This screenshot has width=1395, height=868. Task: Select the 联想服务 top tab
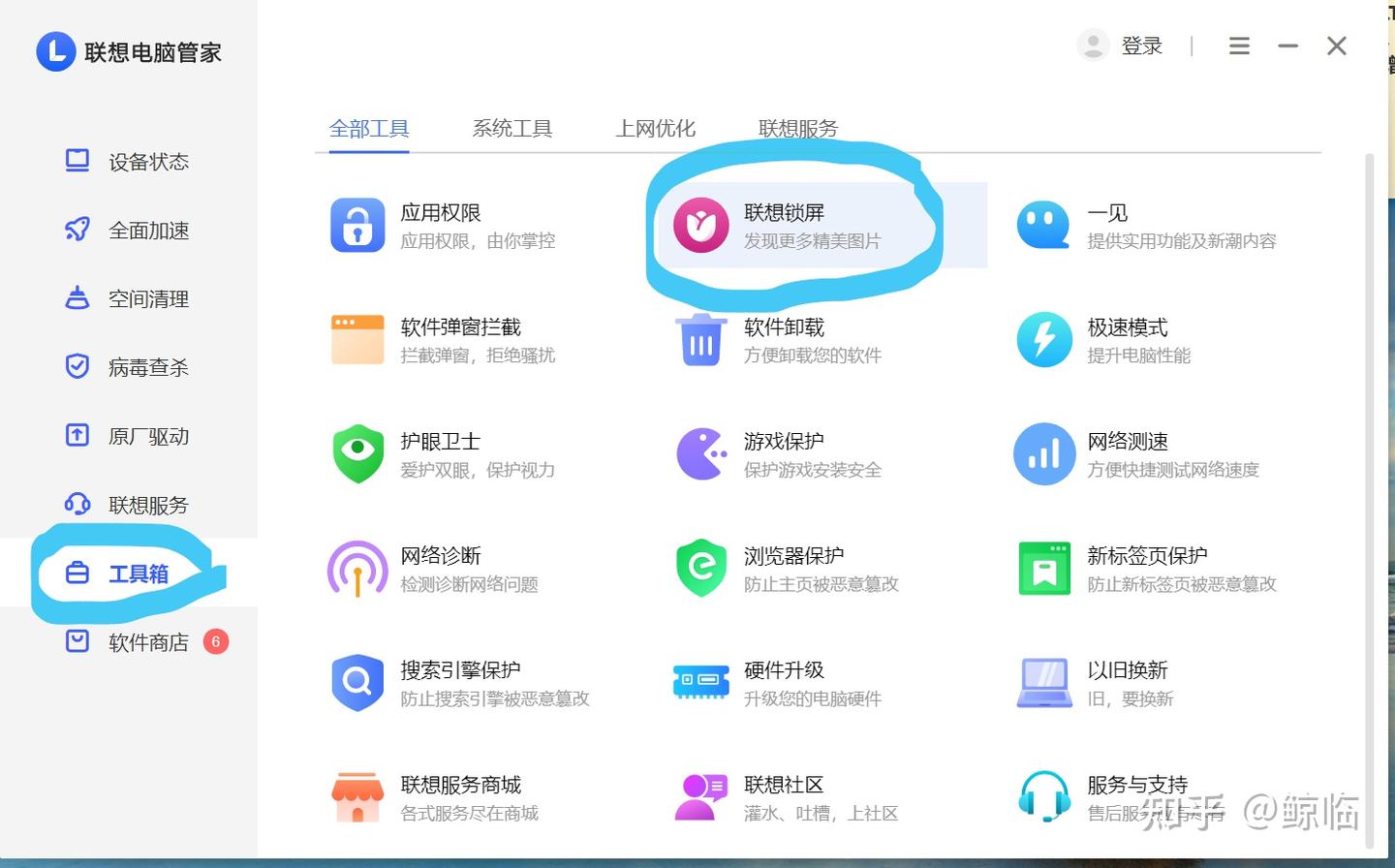click(x=798, y=129)
